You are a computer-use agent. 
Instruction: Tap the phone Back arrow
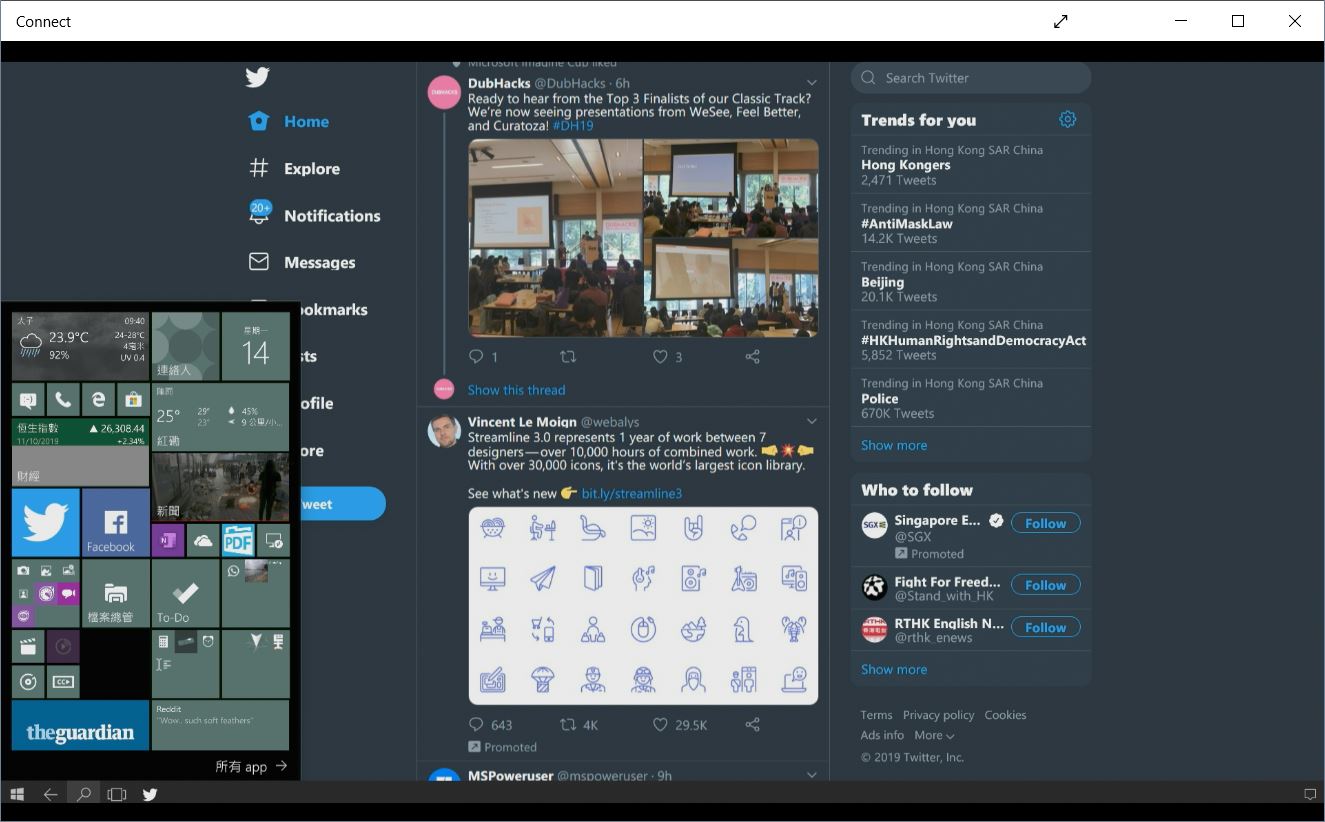(50, 794)
